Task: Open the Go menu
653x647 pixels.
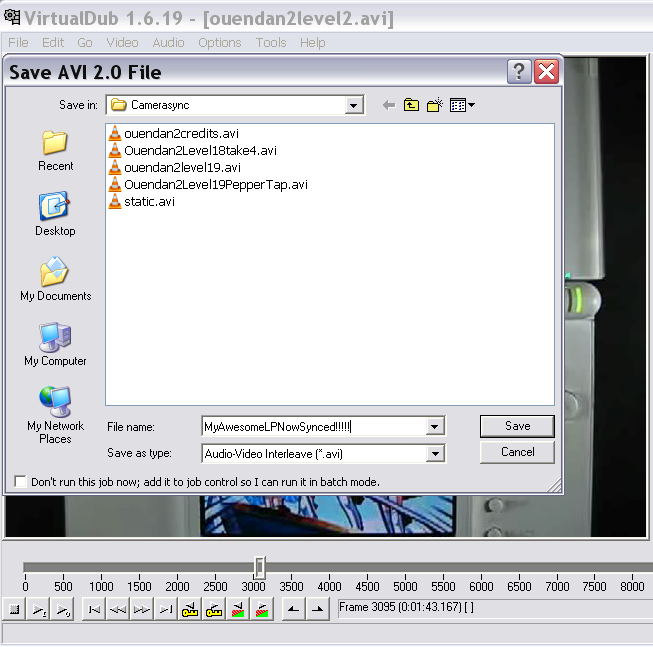Action: 85,42
